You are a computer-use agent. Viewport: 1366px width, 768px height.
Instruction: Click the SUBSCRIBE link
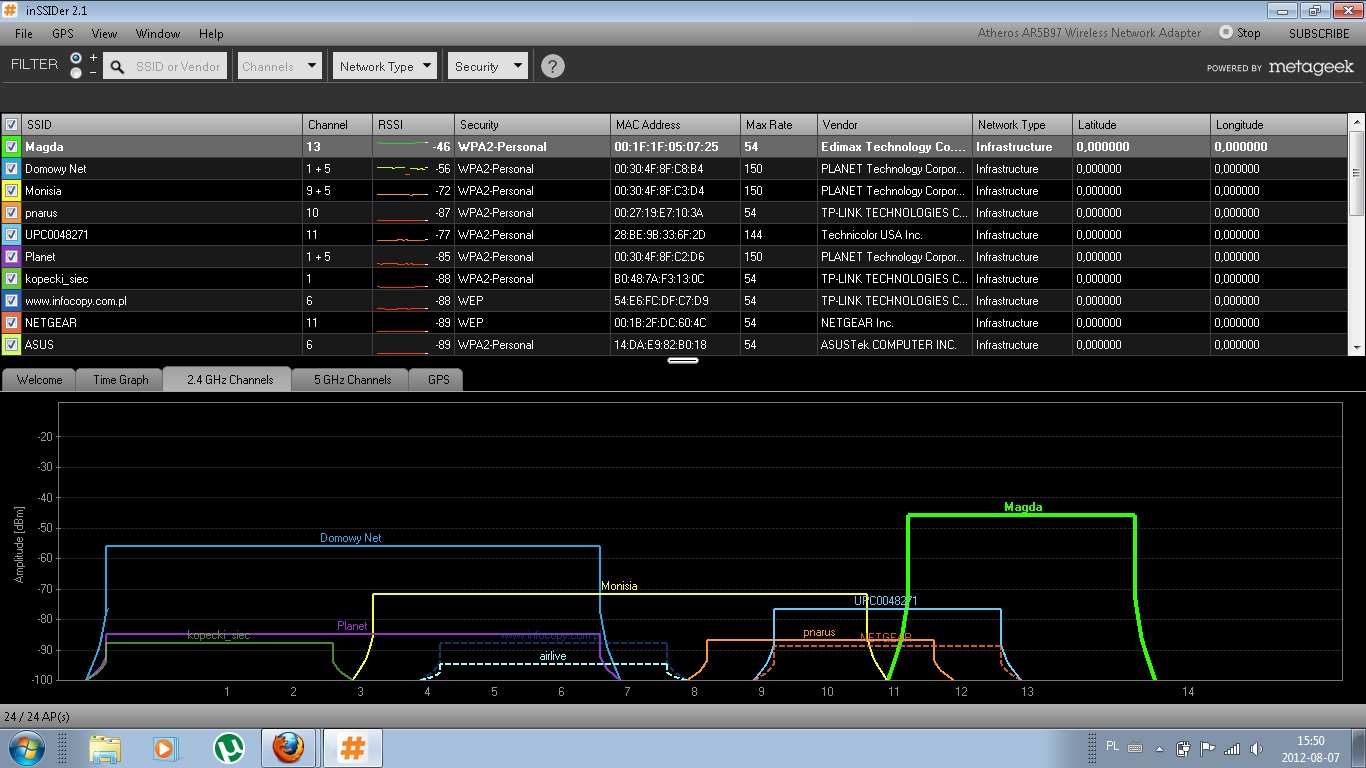1319,33
